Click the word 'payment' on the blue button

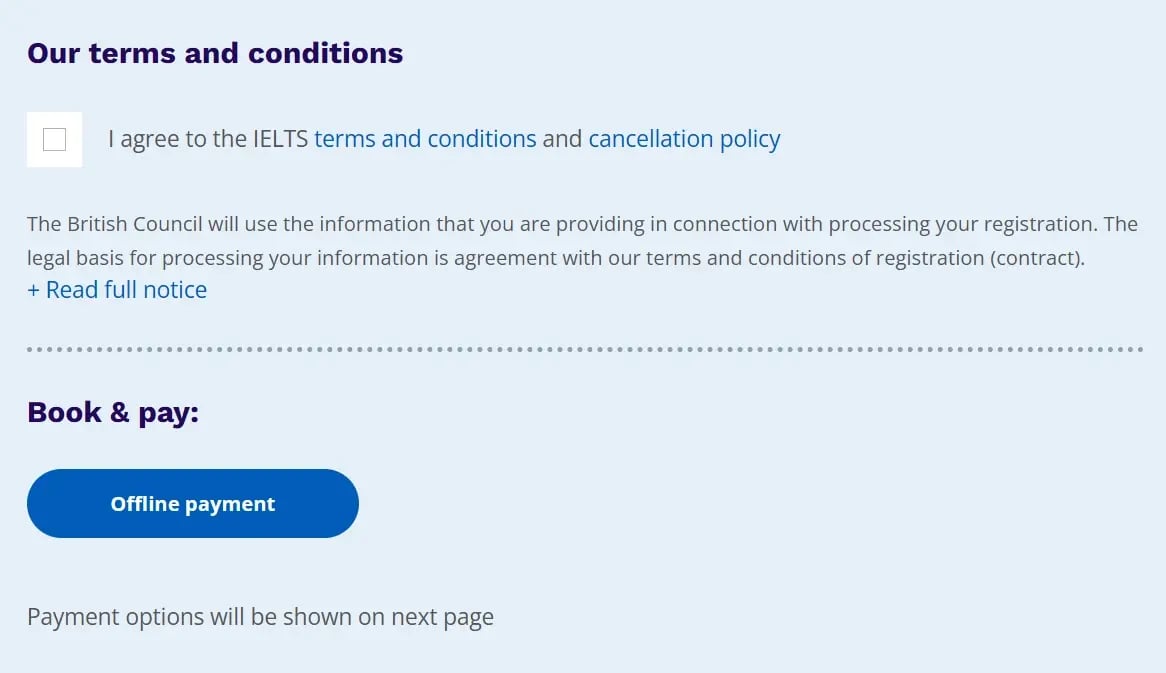(230, 505)
